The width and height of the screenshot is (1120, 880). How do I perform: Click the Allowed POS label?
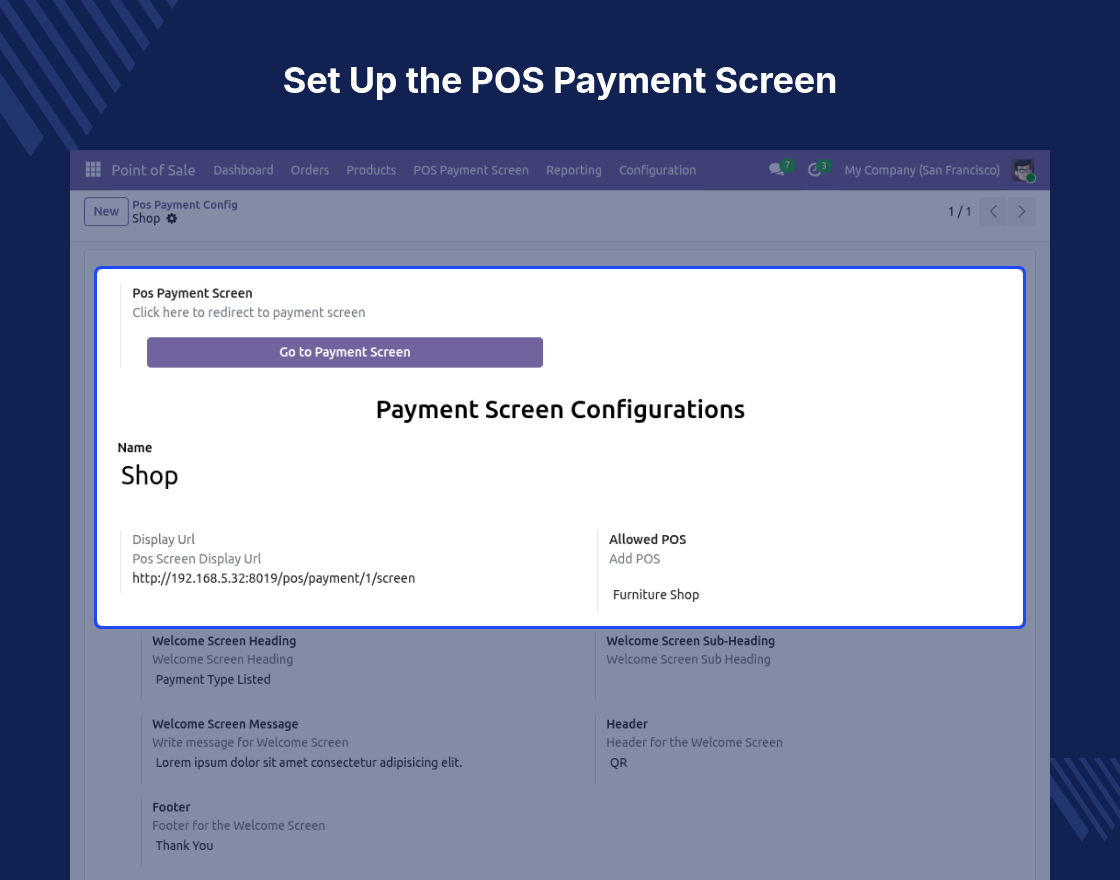pyautogui.click(x=647, y=539)
